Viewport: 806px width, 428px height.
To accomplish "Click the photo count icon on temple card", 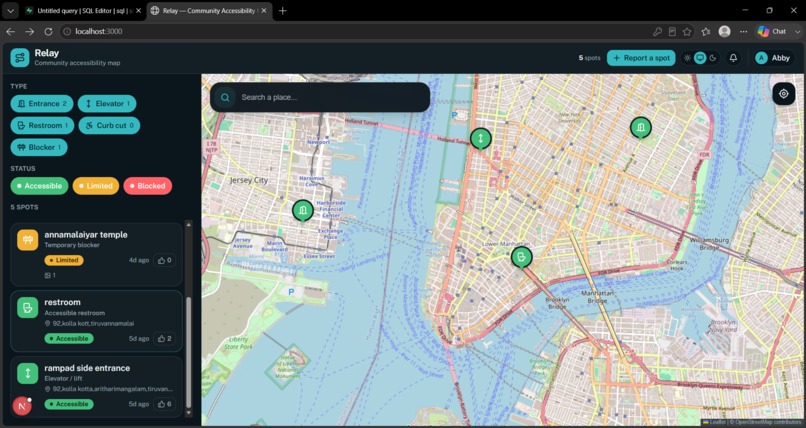I will (x=48, y=275).
